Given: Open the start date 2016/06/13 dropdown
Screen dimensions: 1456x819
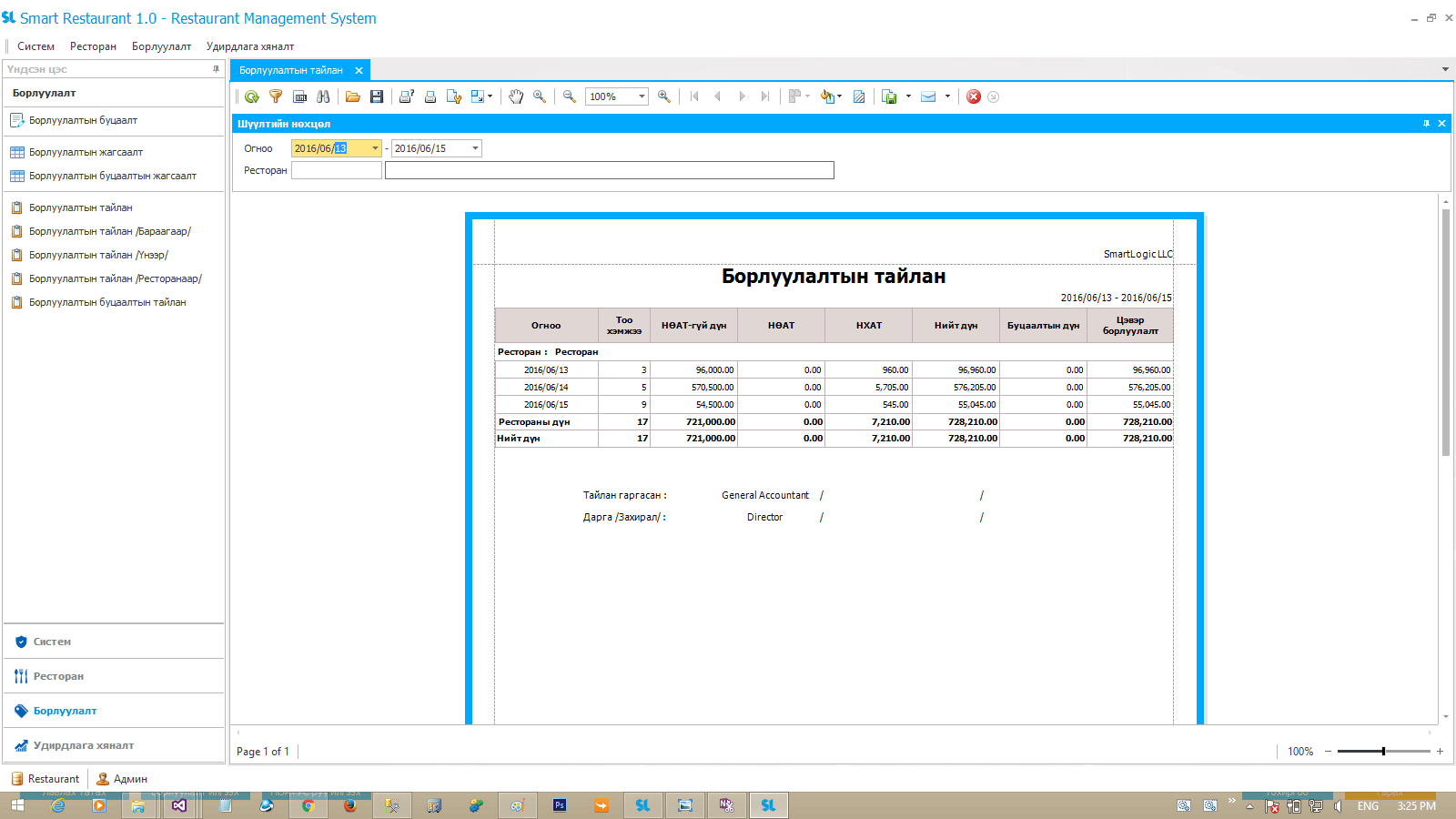Looking at the screenshot, I should point(375,148).
